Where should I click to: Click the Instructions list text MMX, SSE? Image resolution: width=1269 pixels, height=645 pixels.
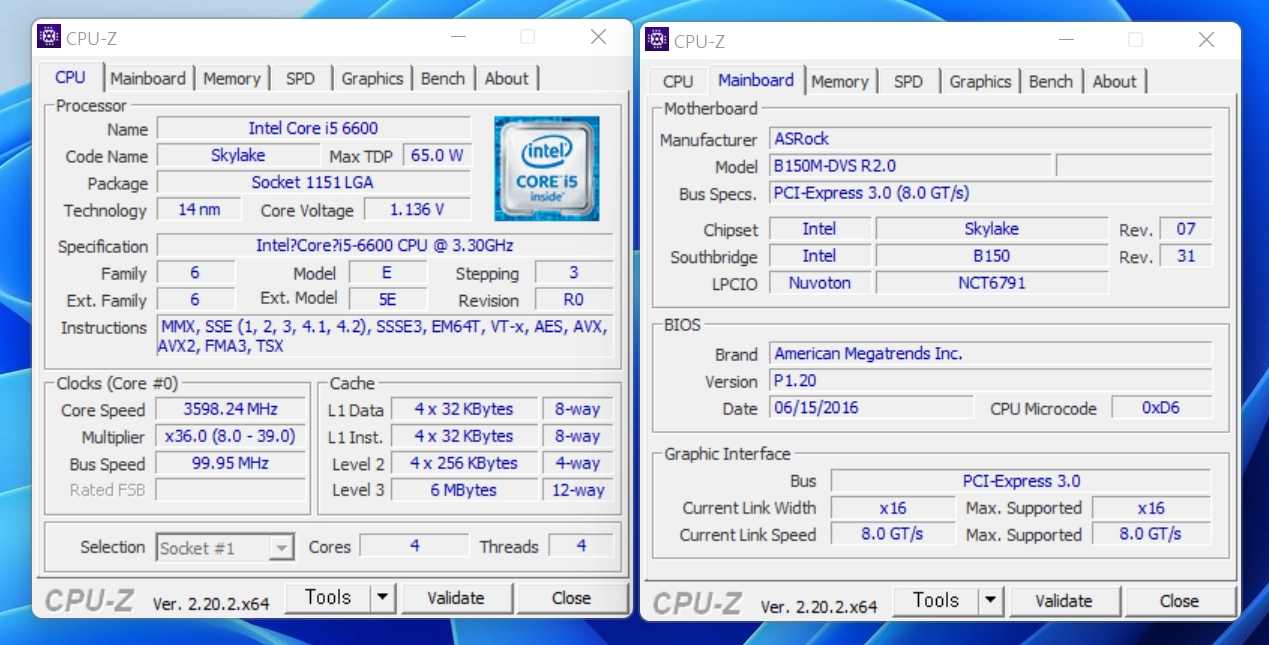[385, 336]
